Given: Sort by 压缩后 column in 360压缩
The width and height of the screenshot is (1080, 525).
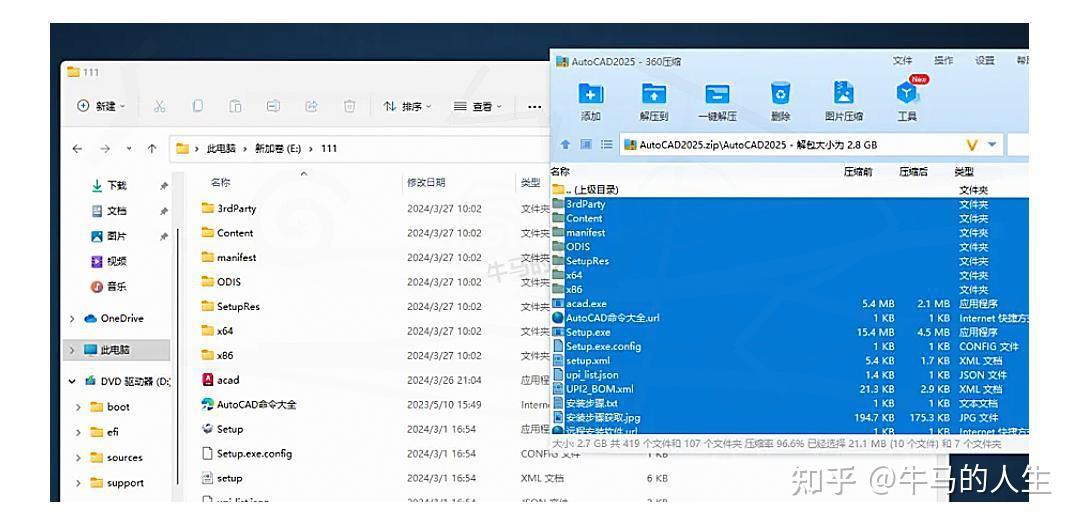Looking at the screenshot, I should (913, 172).
